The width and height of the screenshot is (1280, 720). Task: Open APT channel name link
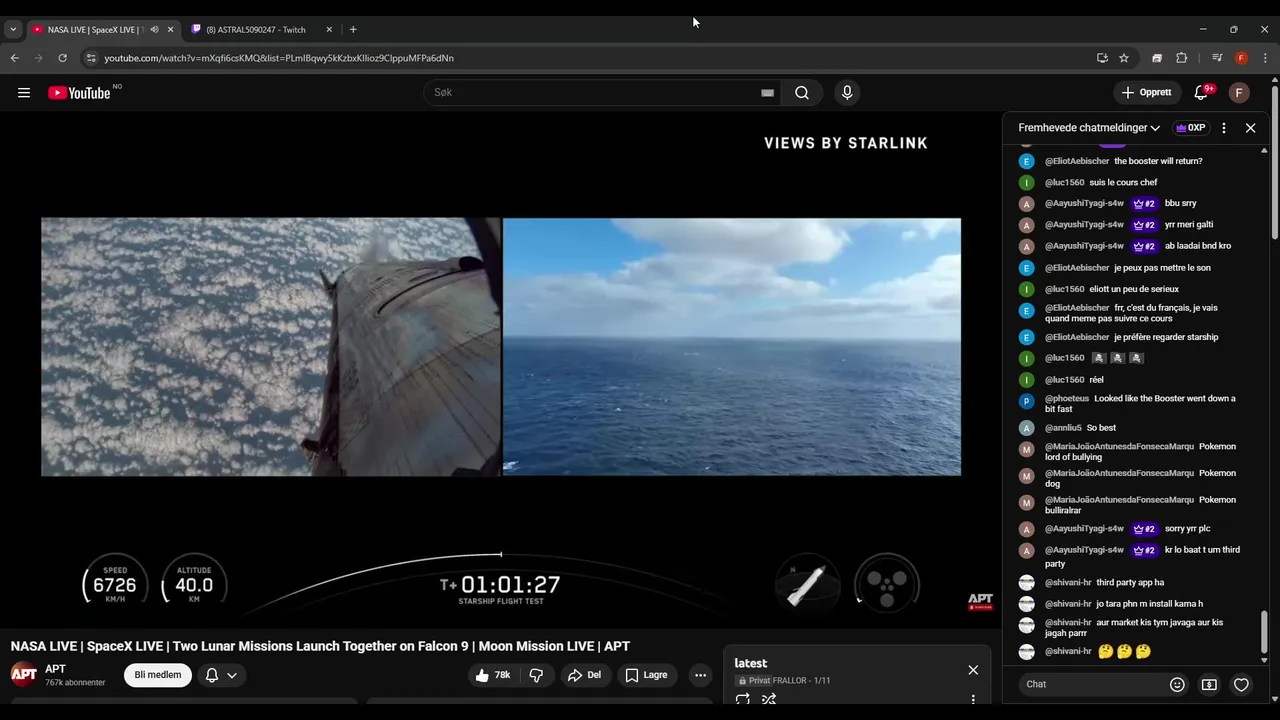point(55,669)
